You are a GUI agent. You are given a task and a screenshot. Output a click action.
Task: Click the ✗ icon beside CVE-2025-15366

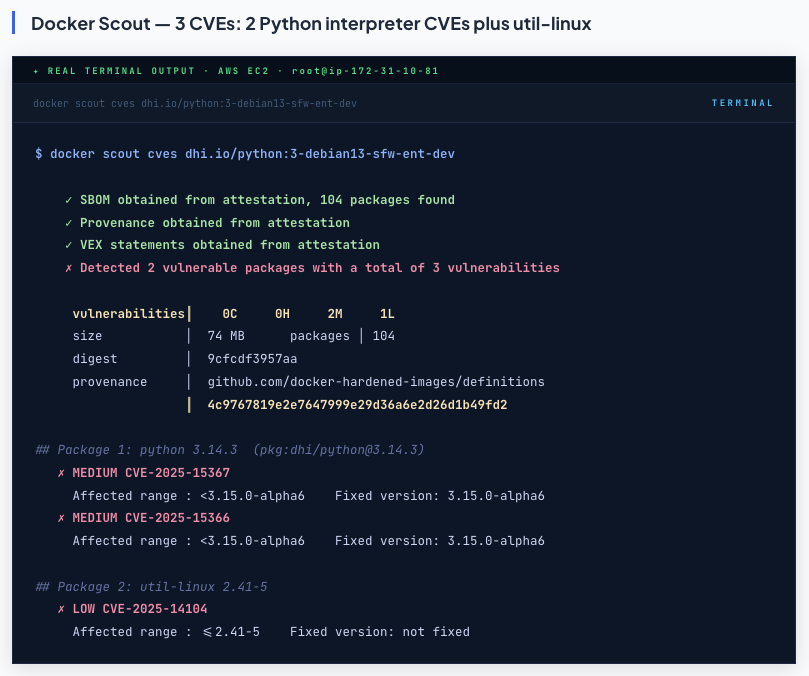(59, 518)
